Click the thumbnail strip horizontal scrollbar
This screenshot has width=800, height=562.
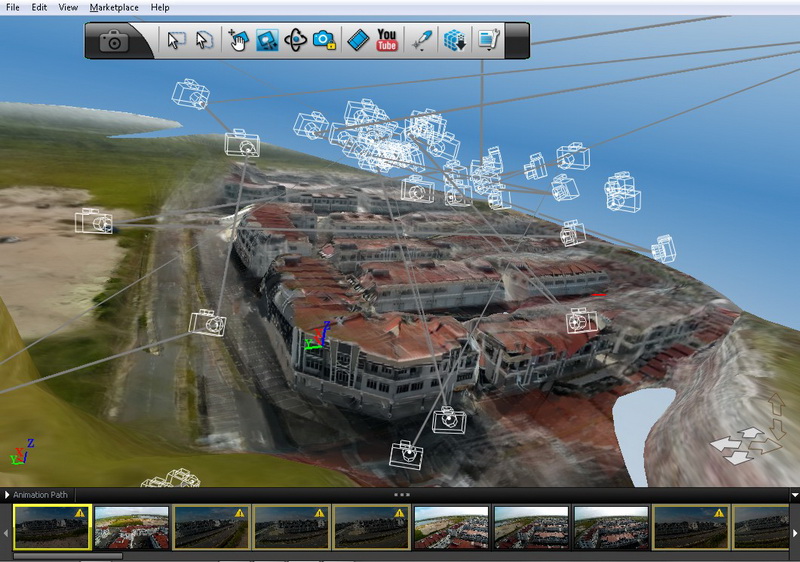[80, 556]
